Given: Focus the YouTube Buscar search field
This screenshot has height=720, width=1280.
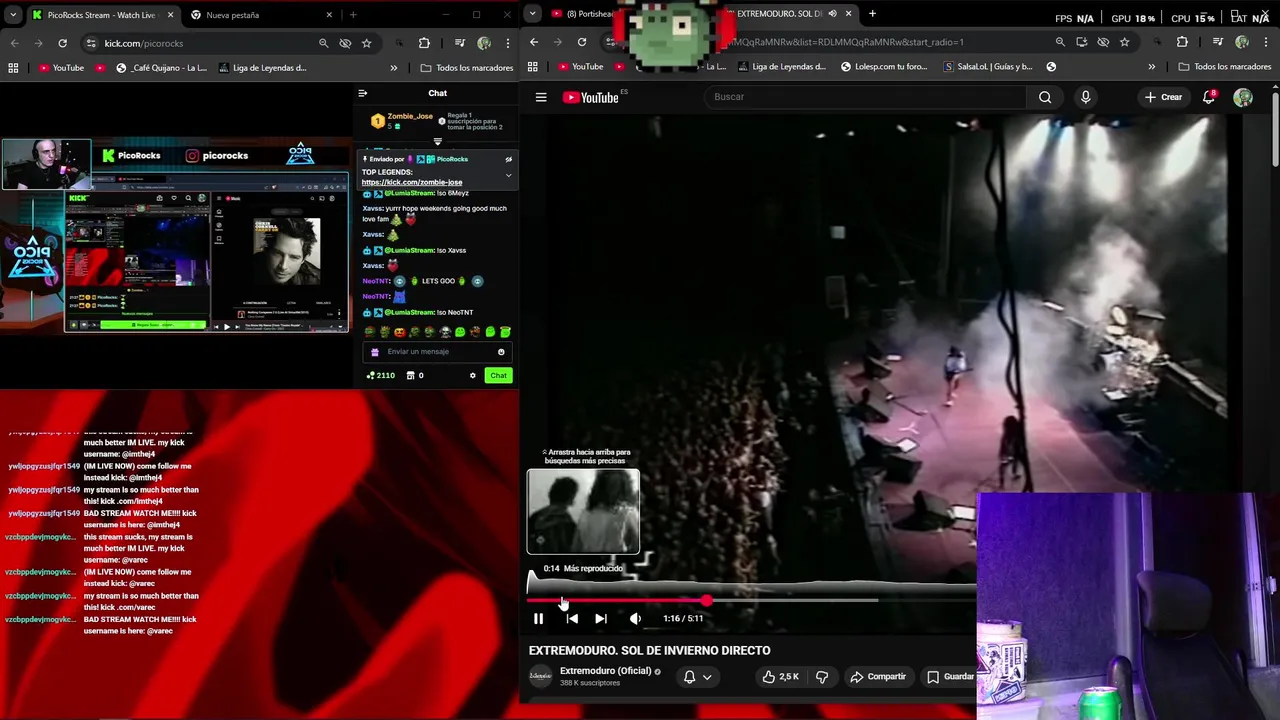Looking at the screenshot, I should click(865, 97).
